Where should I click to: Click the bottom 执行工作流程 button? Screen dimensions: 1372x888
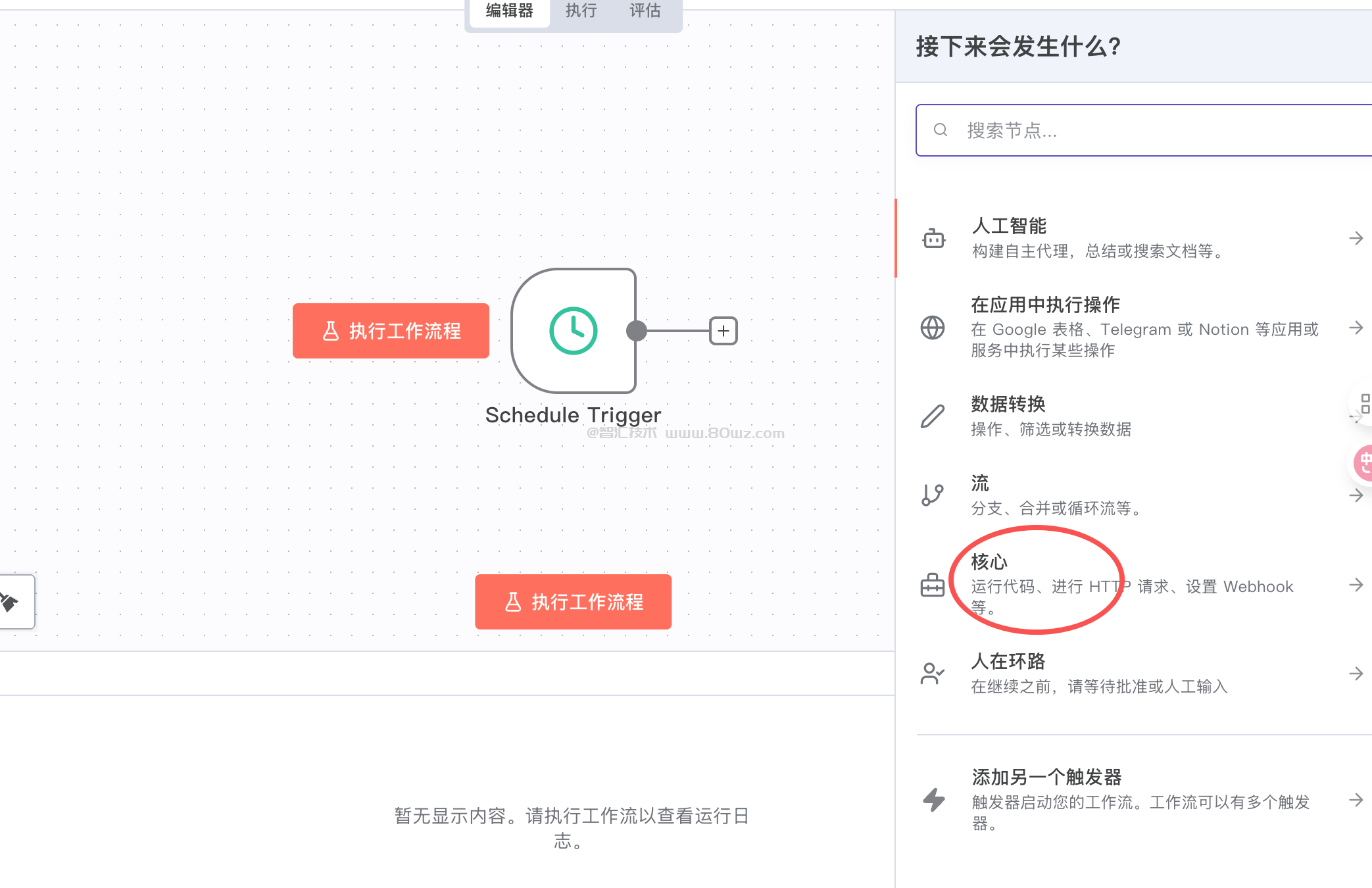[573, 602]
